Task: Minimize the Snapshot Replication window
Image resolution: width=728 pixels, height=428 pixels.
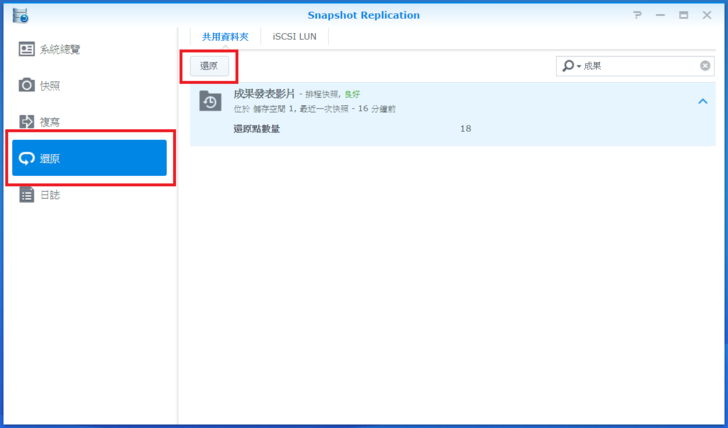Action: point(660,15)
